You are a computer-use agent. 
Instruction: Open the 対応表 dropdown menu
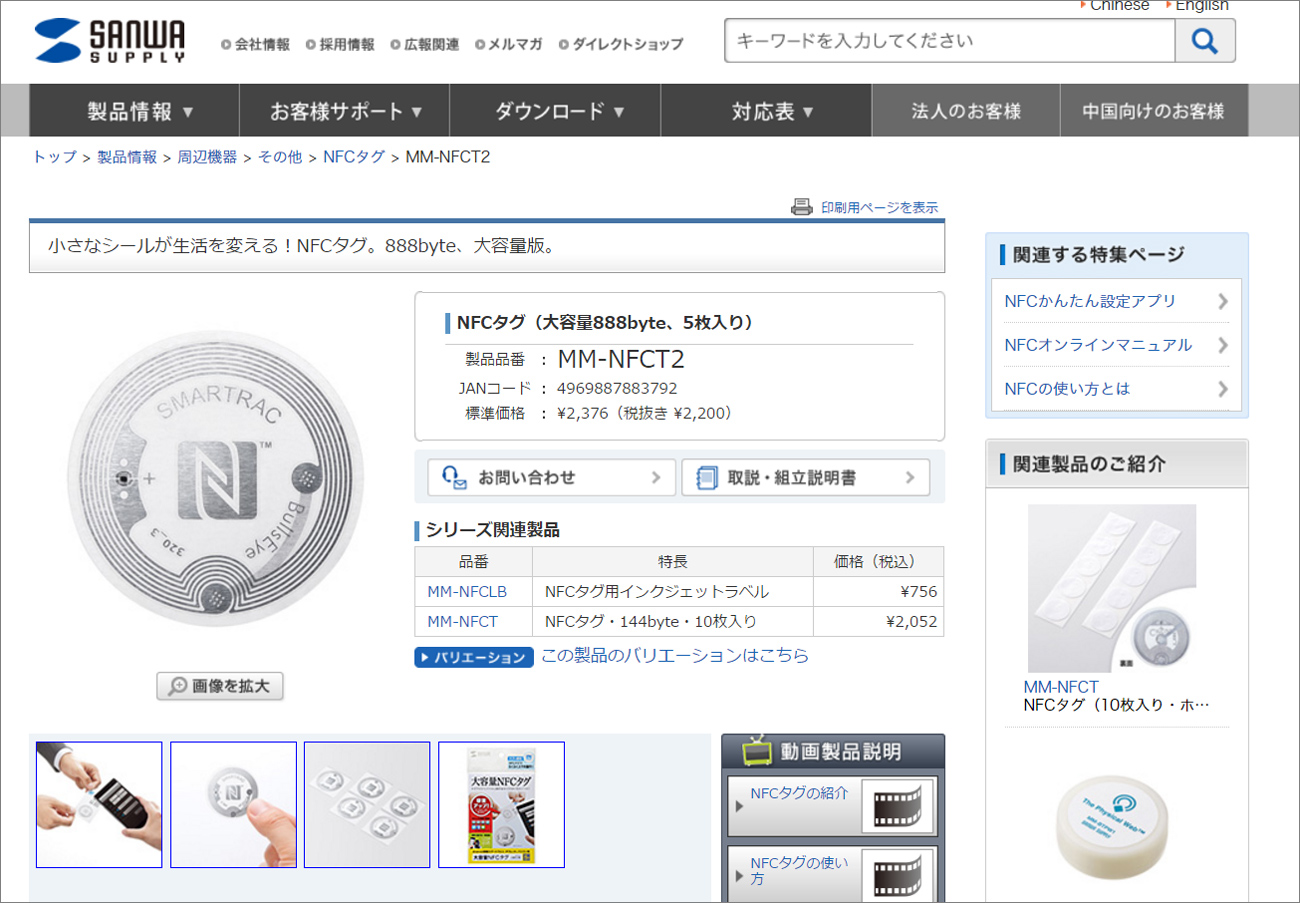click(766, 111)
